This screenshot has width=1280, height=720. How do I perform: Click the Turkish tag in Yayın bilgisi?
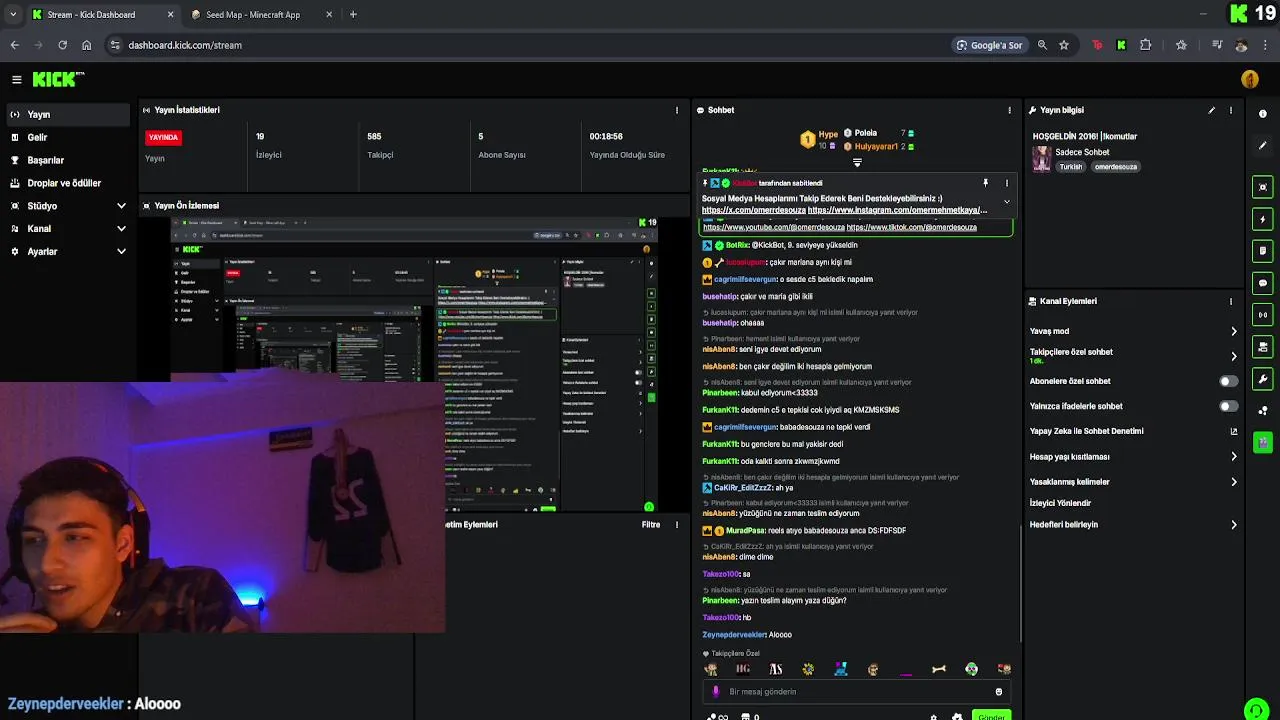(x=1071, y=167)
